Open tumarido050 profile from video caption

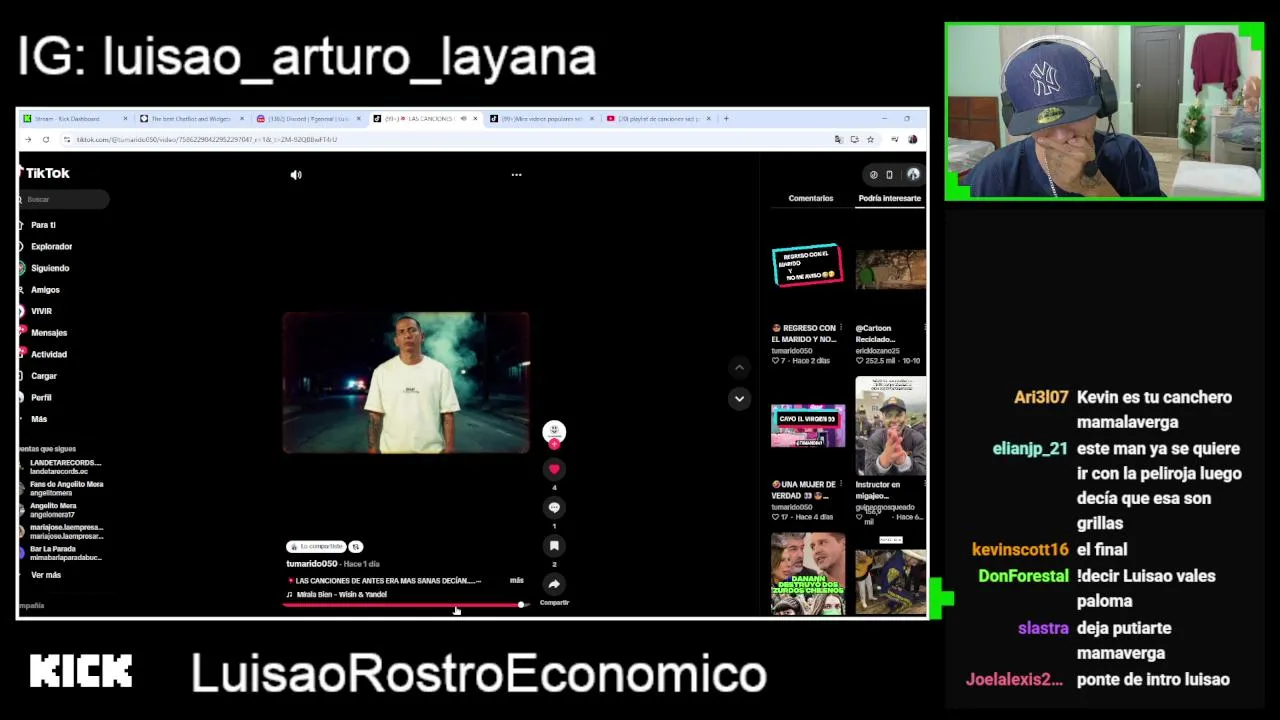312,564
